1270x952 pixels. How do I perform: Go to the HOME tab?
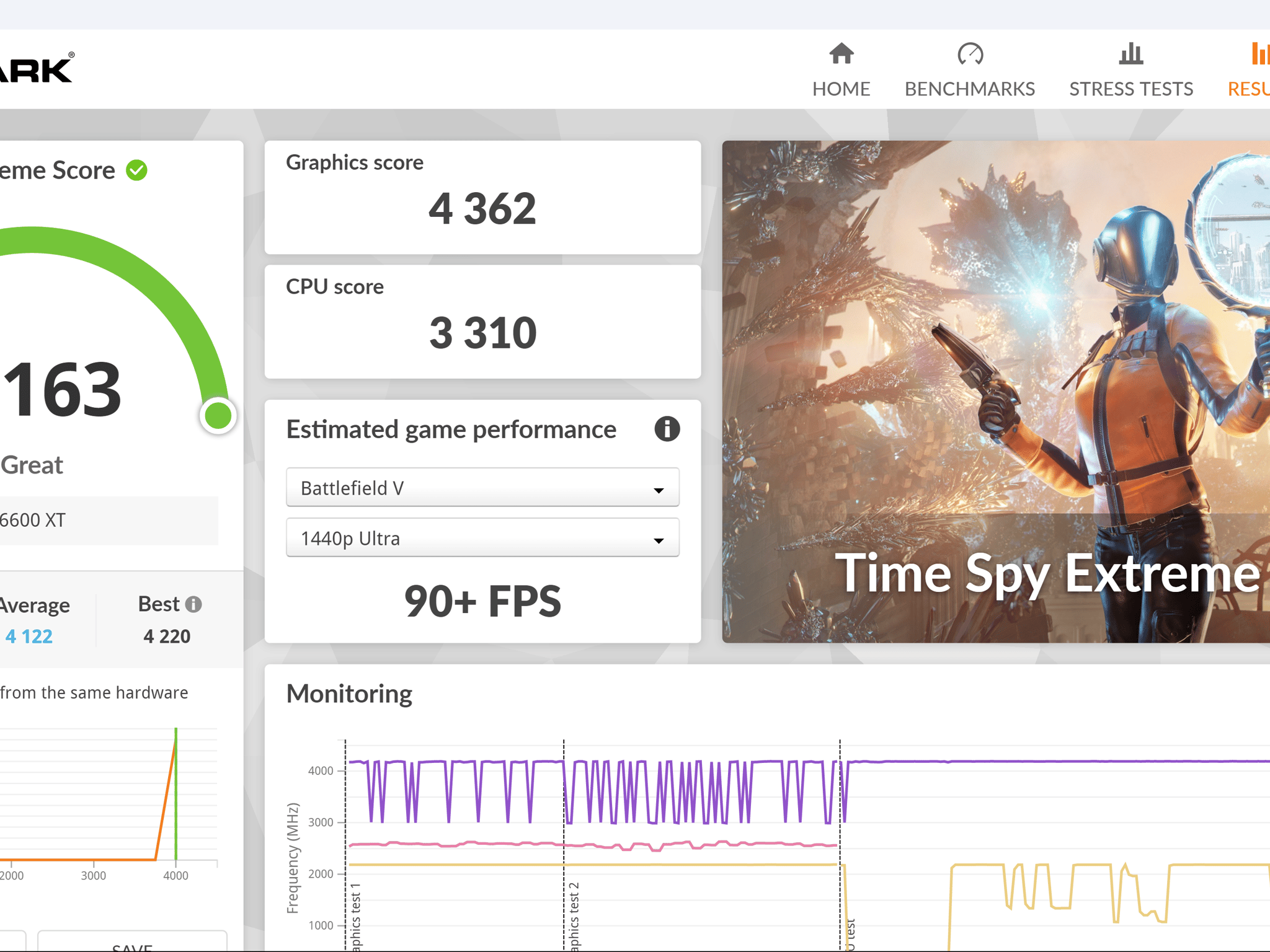point(841,89)
